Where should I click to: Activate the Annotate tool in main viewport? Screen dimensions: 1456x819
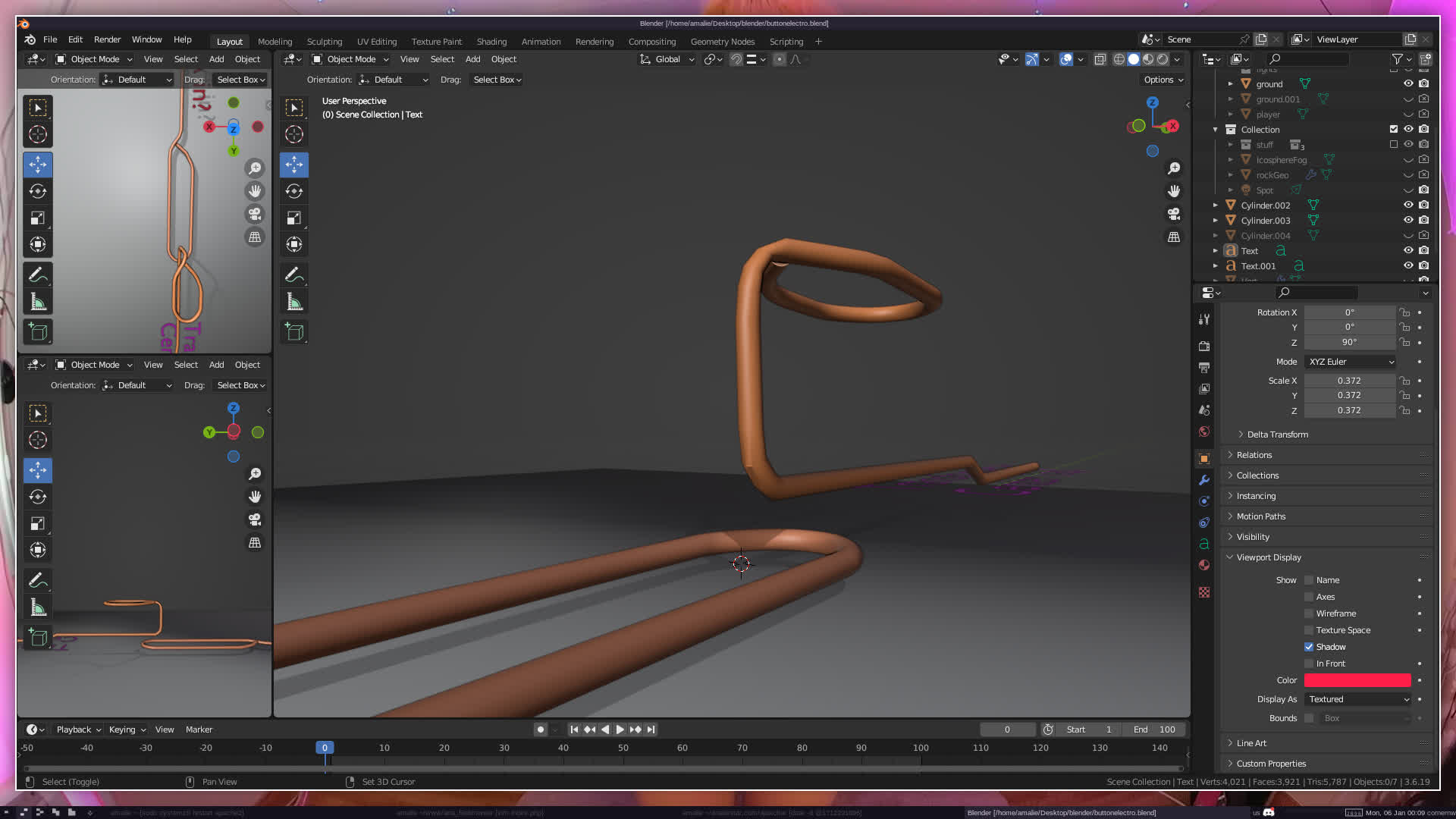click(294, 275)
